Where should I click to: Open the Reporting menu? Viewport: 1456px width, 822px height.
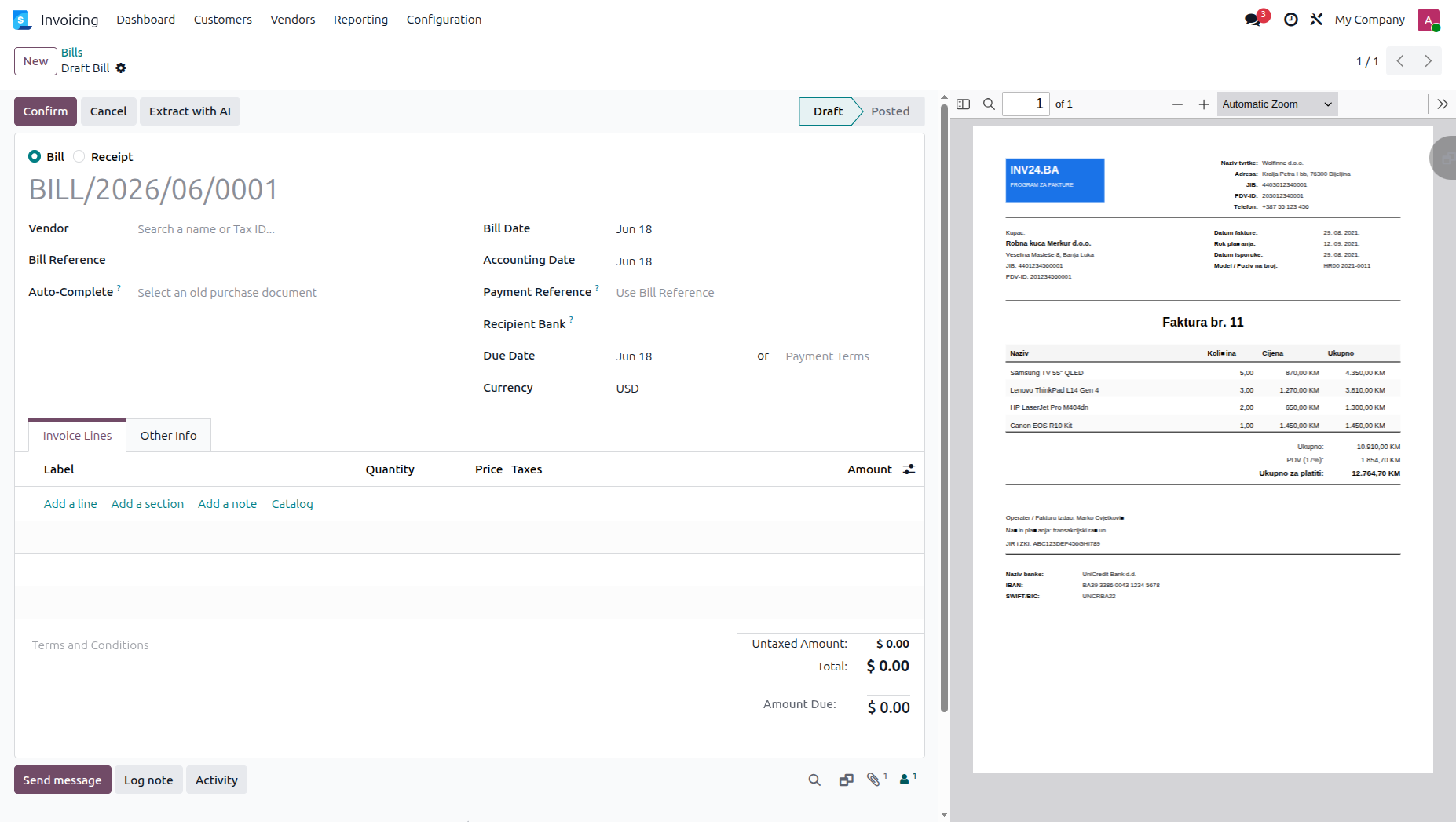(360, 20)
